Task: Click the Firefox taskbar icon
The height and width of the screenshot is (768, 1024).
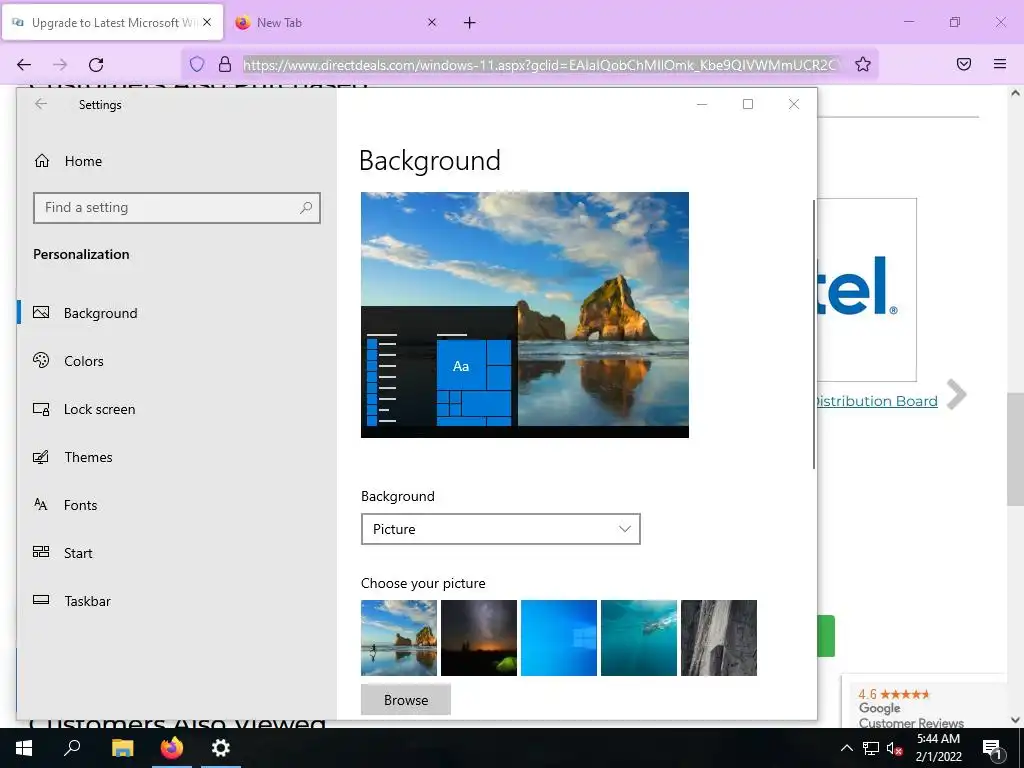Action: point(172,748)
